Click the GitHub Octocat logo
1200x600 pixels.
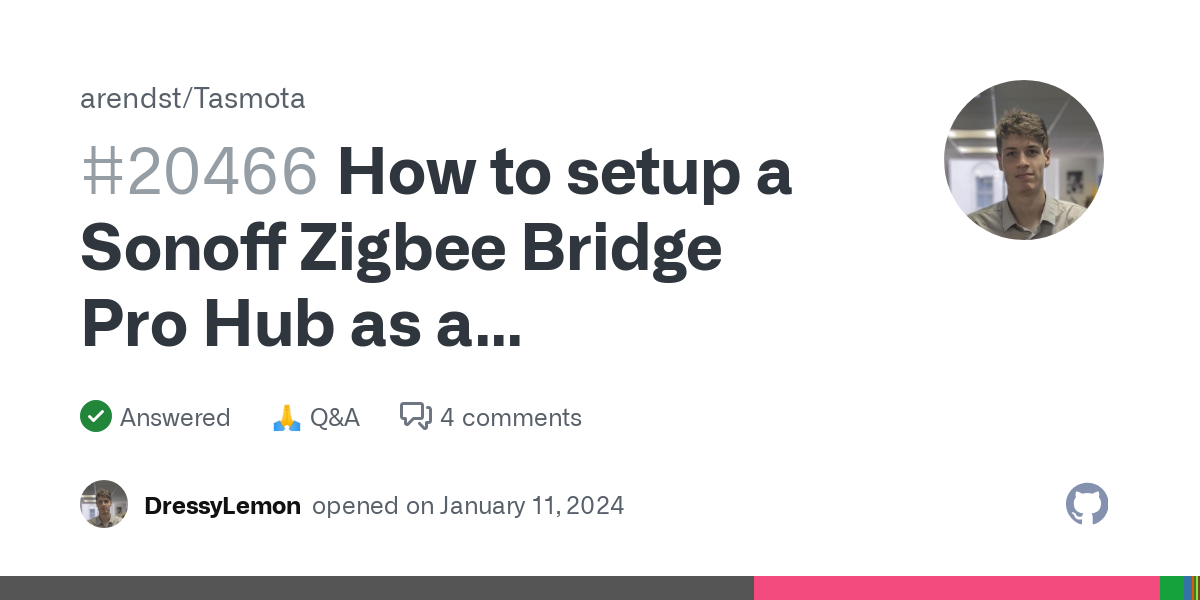point(1087,505)
